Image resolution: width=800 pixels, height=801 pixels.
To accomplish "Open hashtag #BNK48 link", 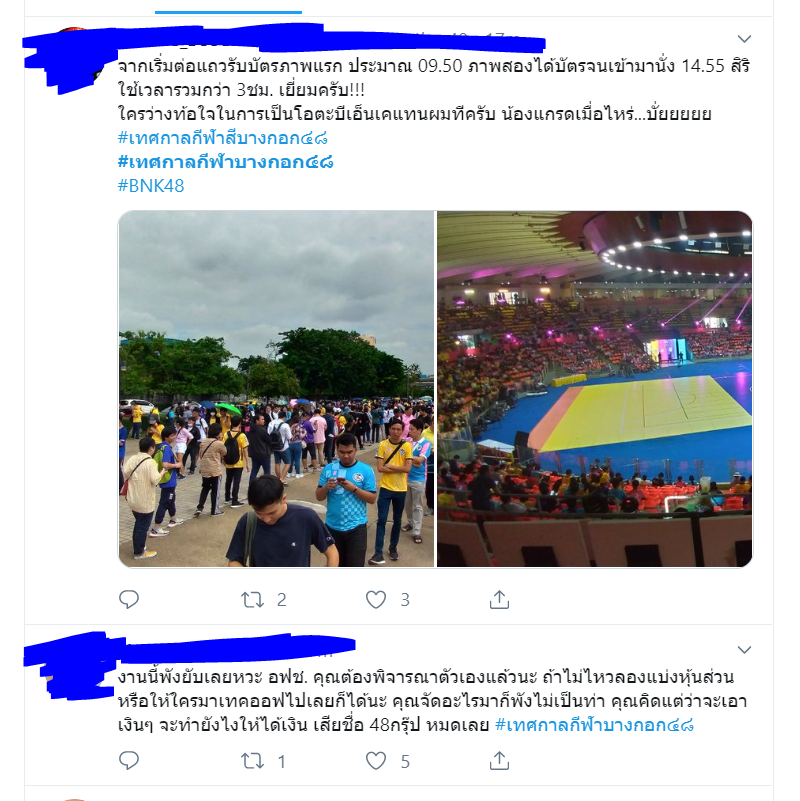I will click(151, 185).
